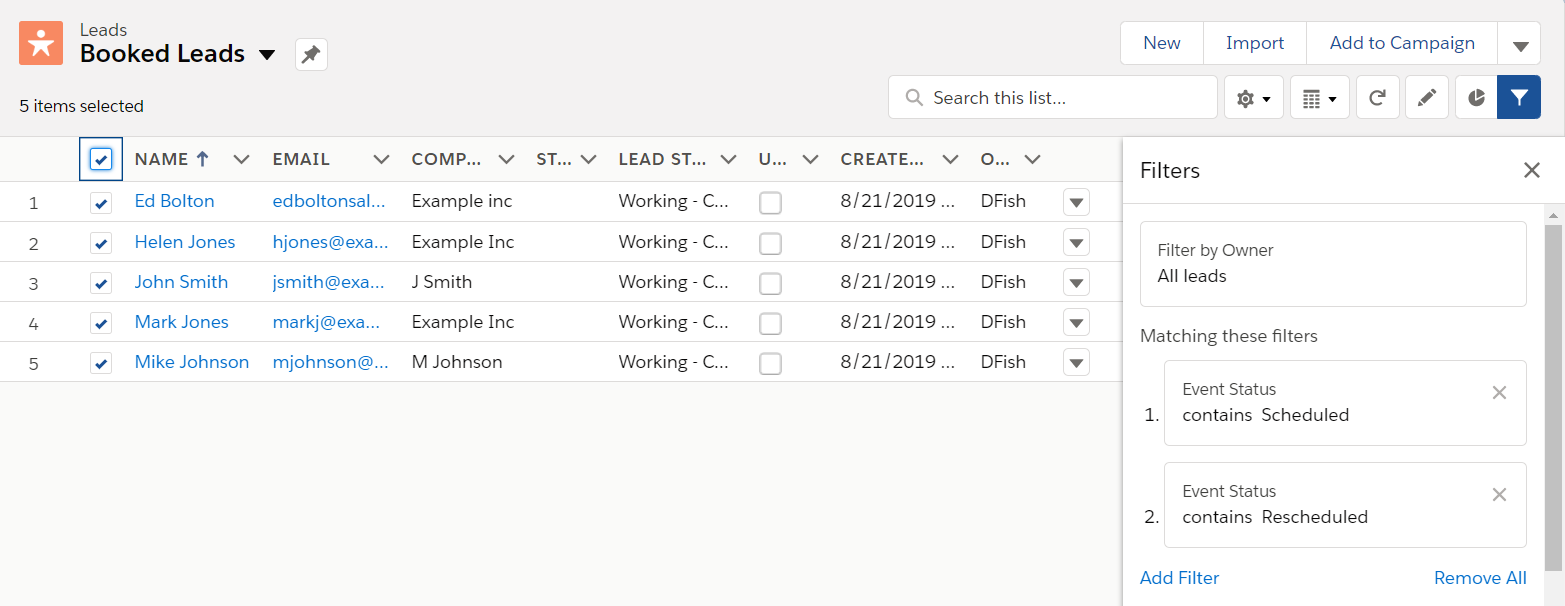1565x606 pixels.
Task: Open list view controls gear menu
Action: [x=1253, y=98]
